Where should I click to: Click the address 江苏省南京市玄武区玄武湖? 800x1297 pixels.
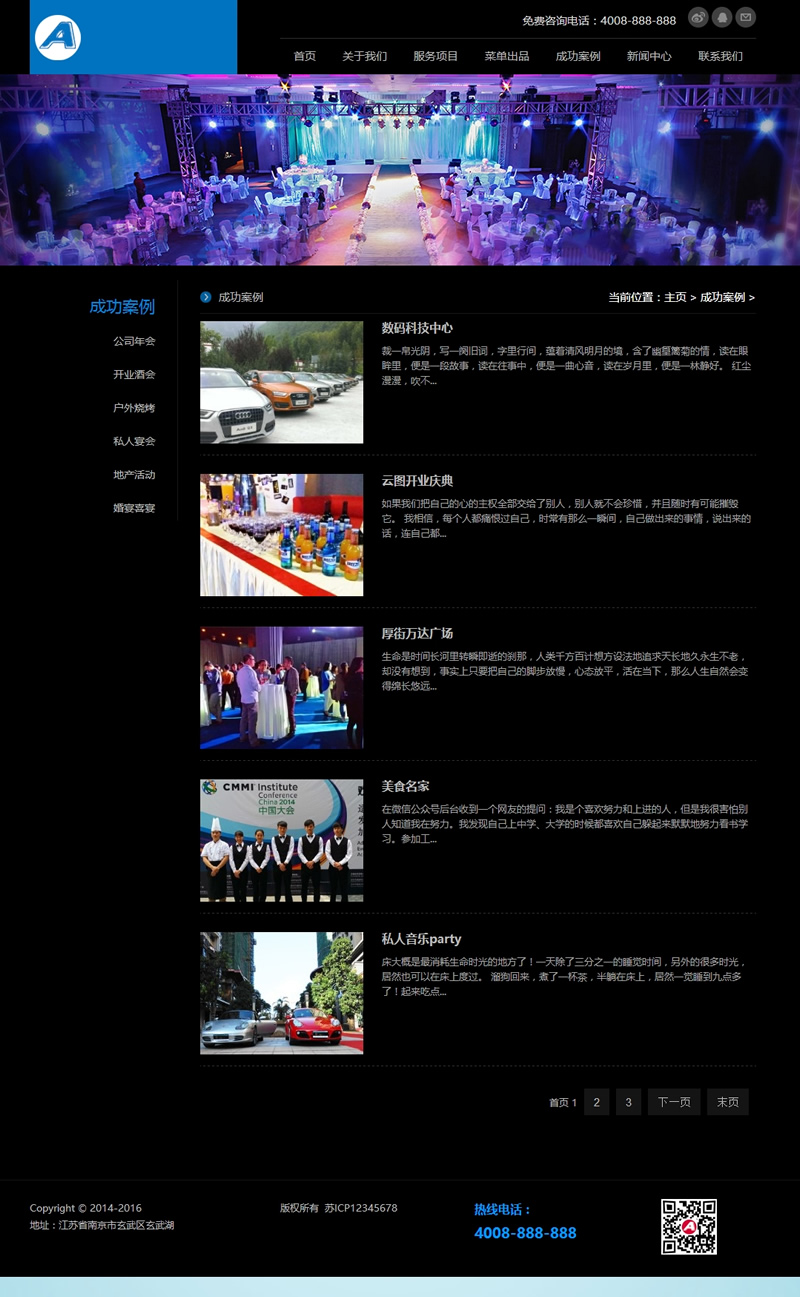click(x=116, y=1225)
